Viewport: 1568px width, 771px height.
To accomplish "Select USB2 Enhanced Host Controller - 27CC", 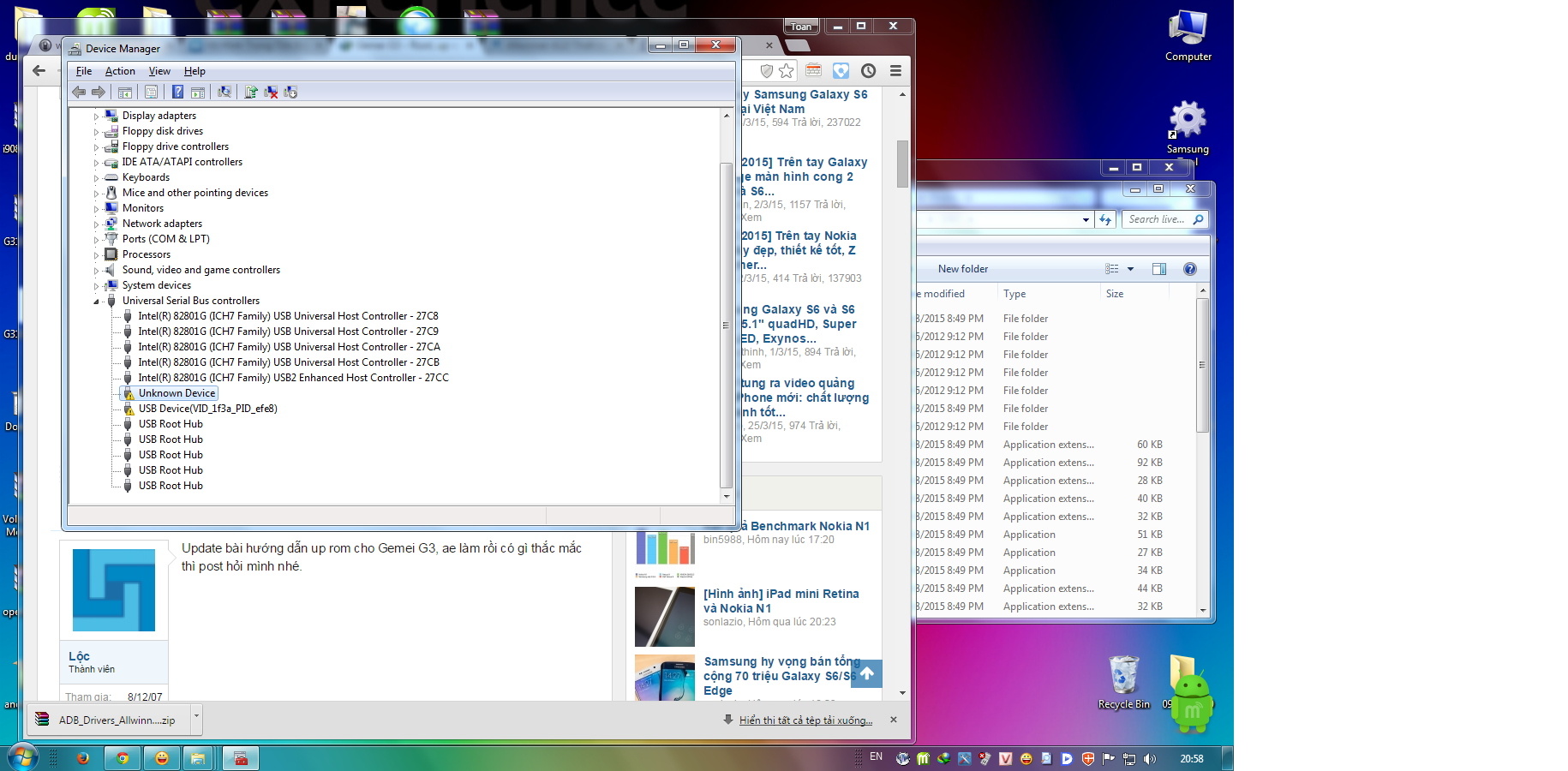I will pyautogui.click(x=293, y=378).
